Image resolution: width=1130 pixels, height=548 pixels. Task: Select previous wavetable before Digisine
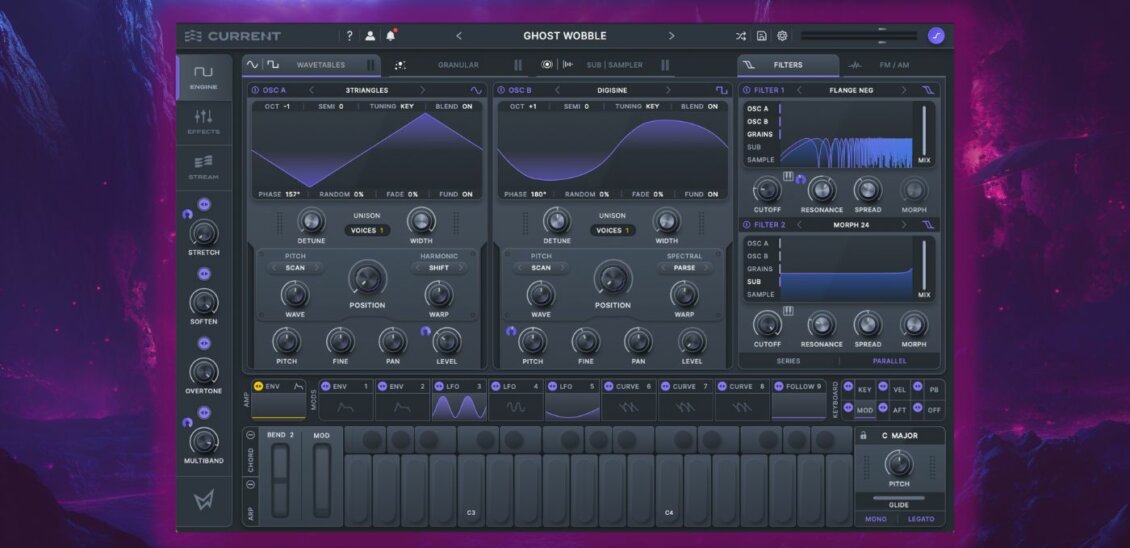click(x=557, y=90)
